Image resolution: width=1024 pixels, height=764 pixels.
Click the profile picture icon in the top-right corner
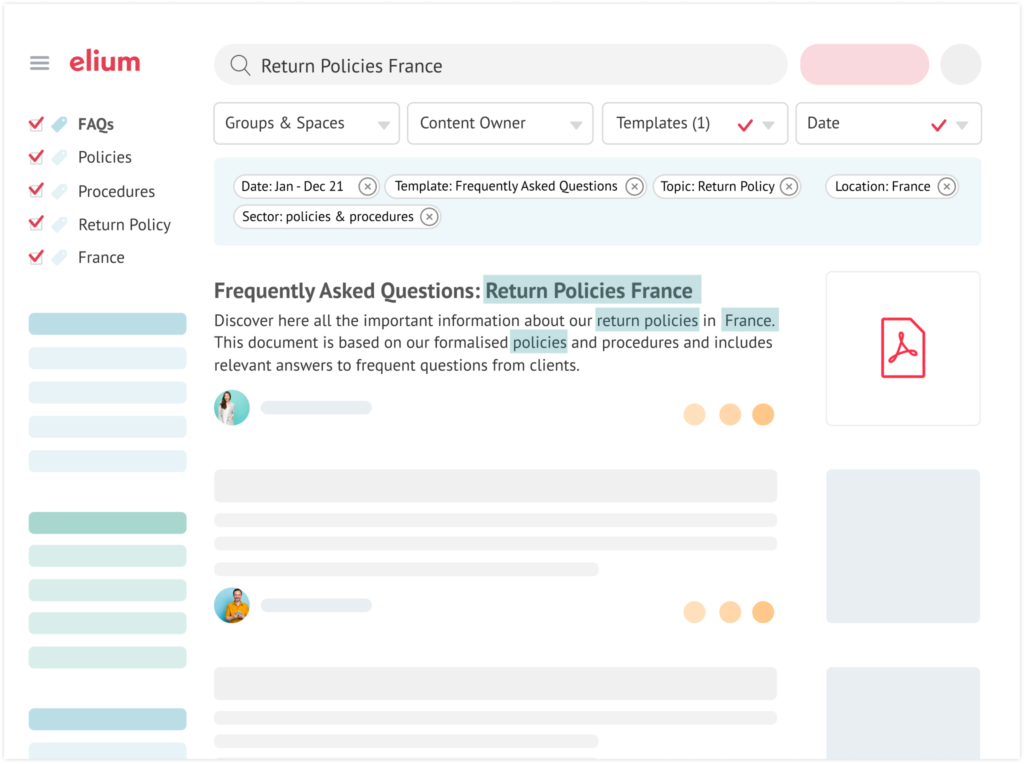click(x=960, y=64)
